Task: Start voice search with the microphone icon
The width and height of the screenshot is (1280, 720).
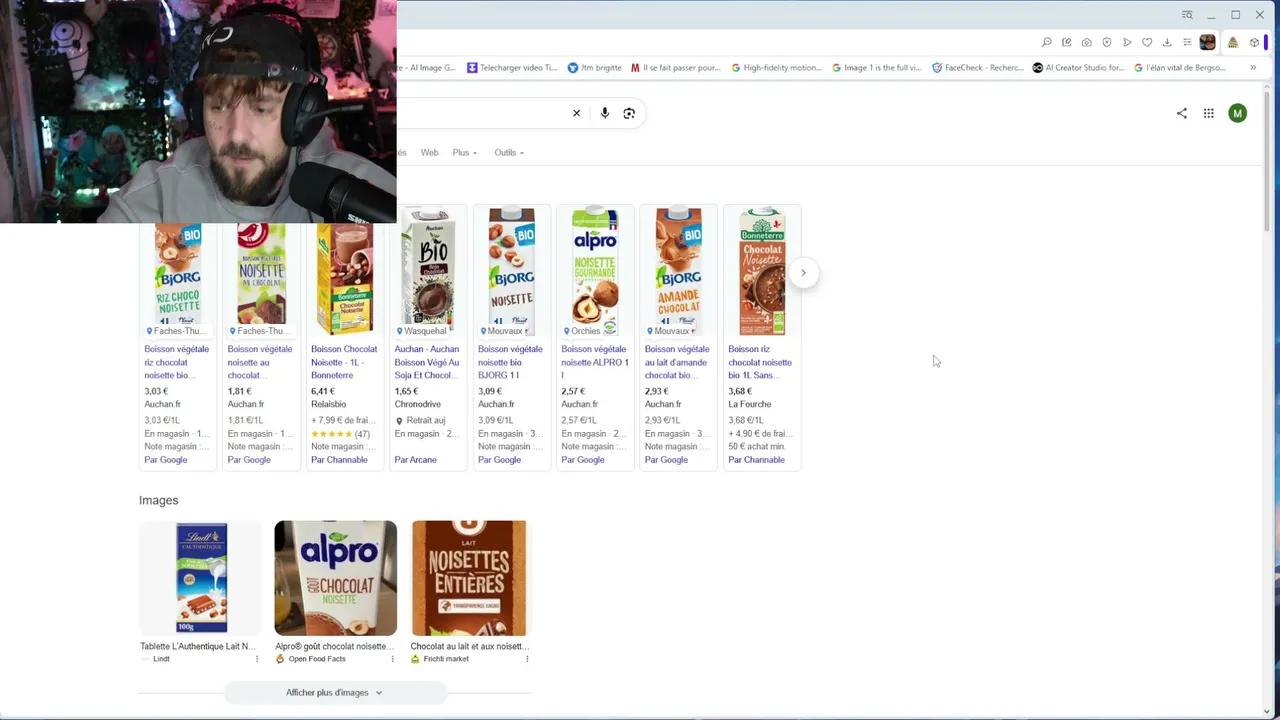Action: pos(604,113)
